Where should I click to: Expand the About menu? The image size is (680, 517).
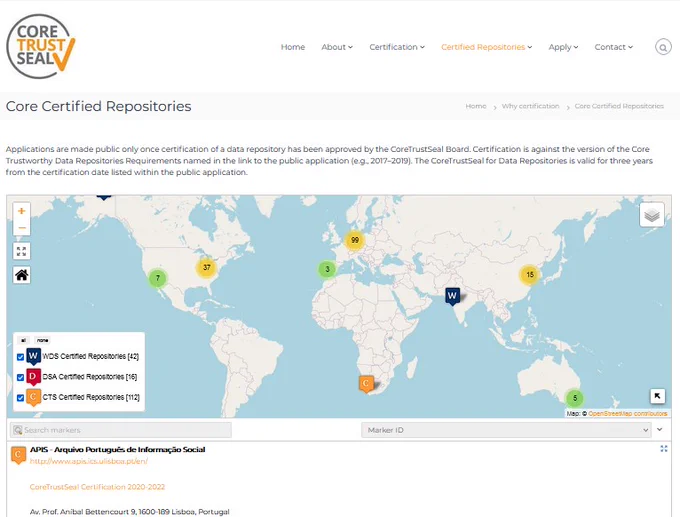[337, 47]
